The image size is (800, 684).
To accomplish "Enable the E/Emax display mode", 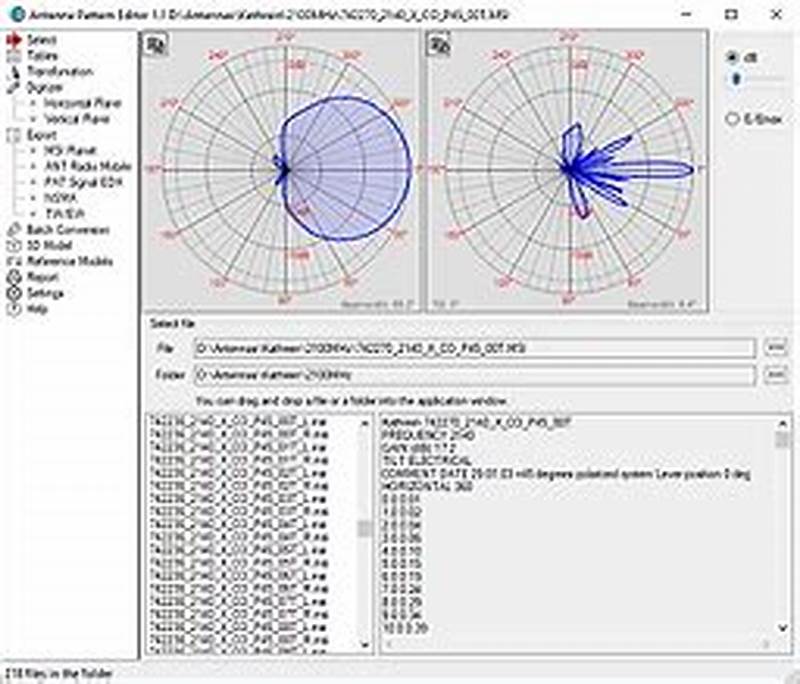I will tap(733, 117).
